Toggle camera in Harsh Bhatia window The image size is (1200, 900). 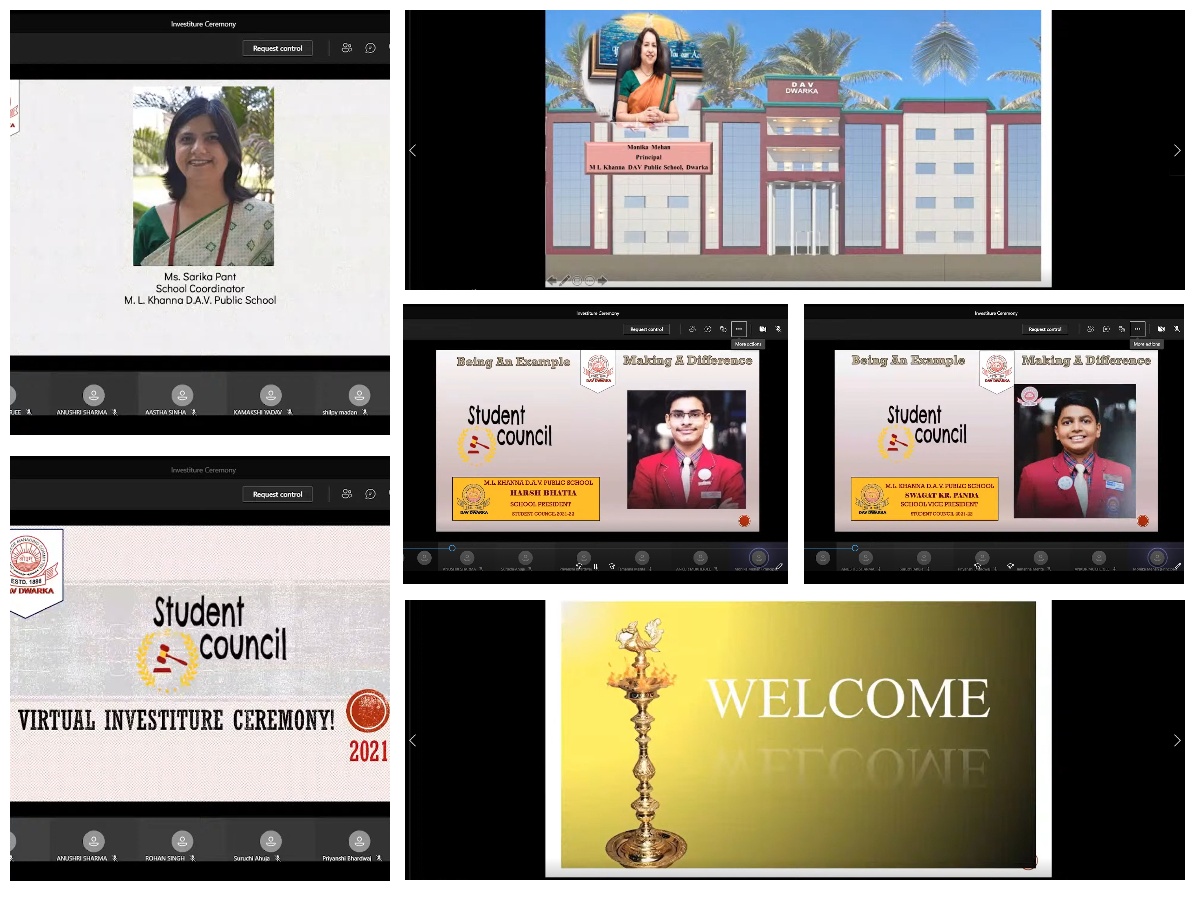(762, 329)
